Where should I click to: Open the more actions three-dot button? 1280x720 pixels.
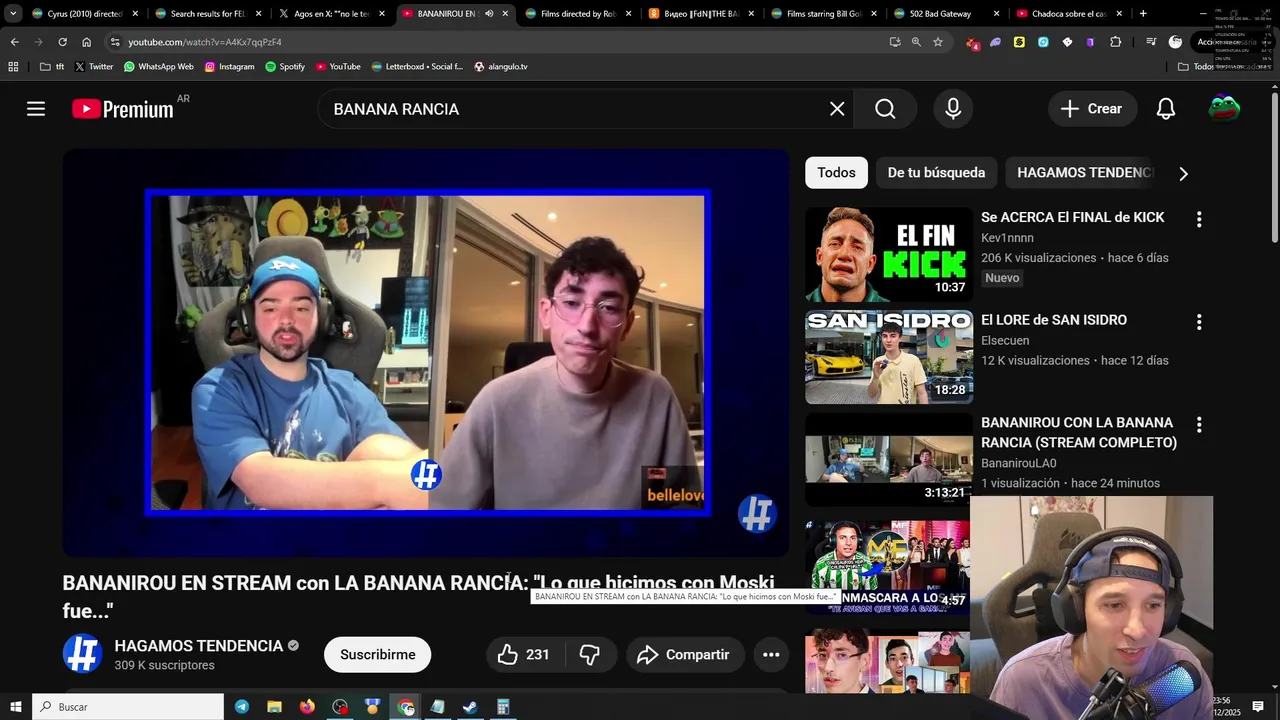point(771,655)
